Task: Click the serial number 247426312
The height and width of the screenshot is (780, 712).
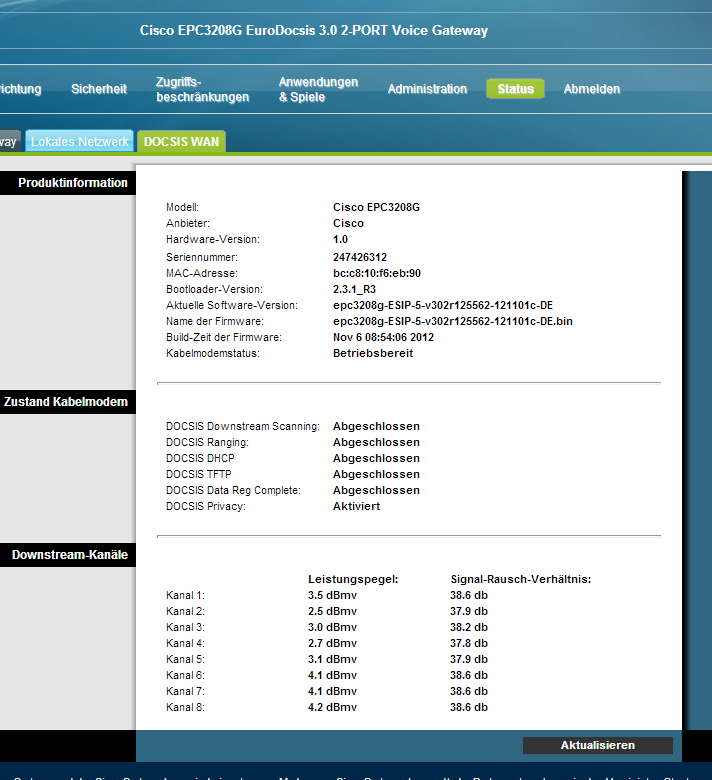Action: (360, 257)
